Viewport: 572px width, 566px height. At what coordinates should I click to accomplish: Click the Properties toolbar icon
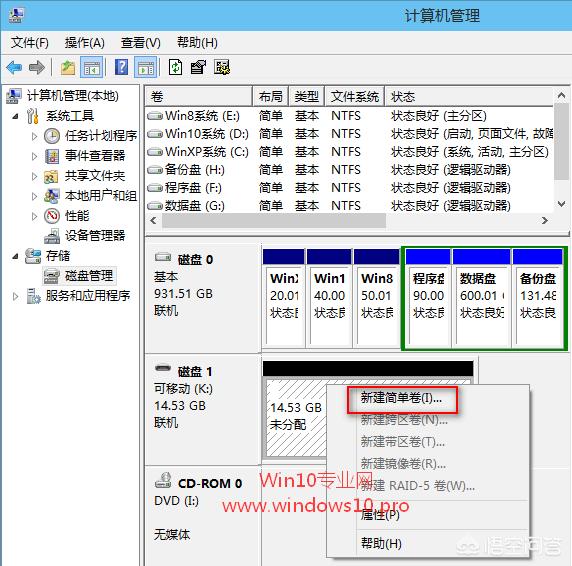198,67
